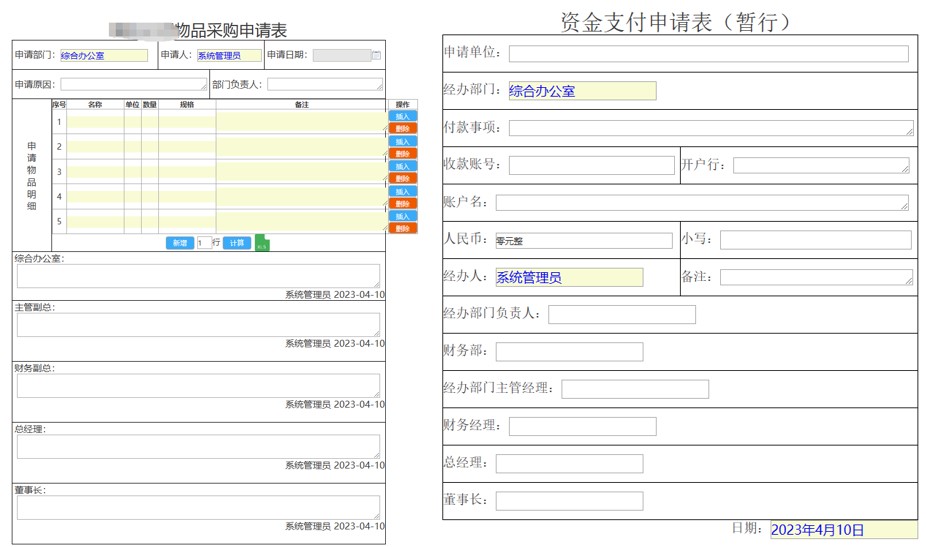Click the 计算 button
This screenshot has width=926, height=547.
pyautogui.click(x=237, y=243)
